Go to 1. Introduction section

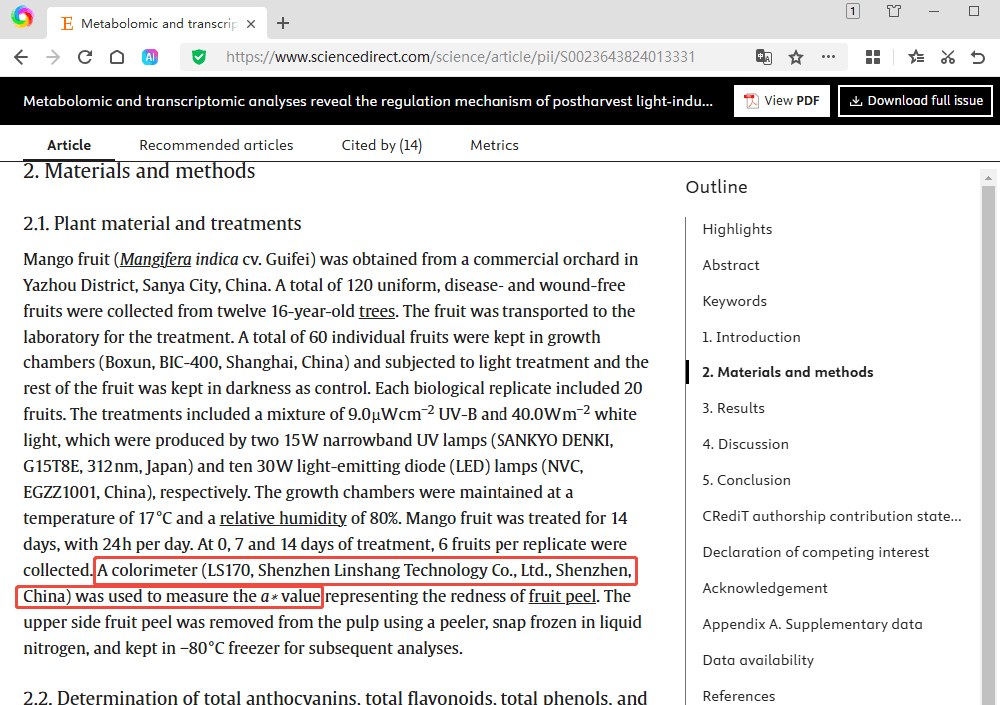click(751, 337)
